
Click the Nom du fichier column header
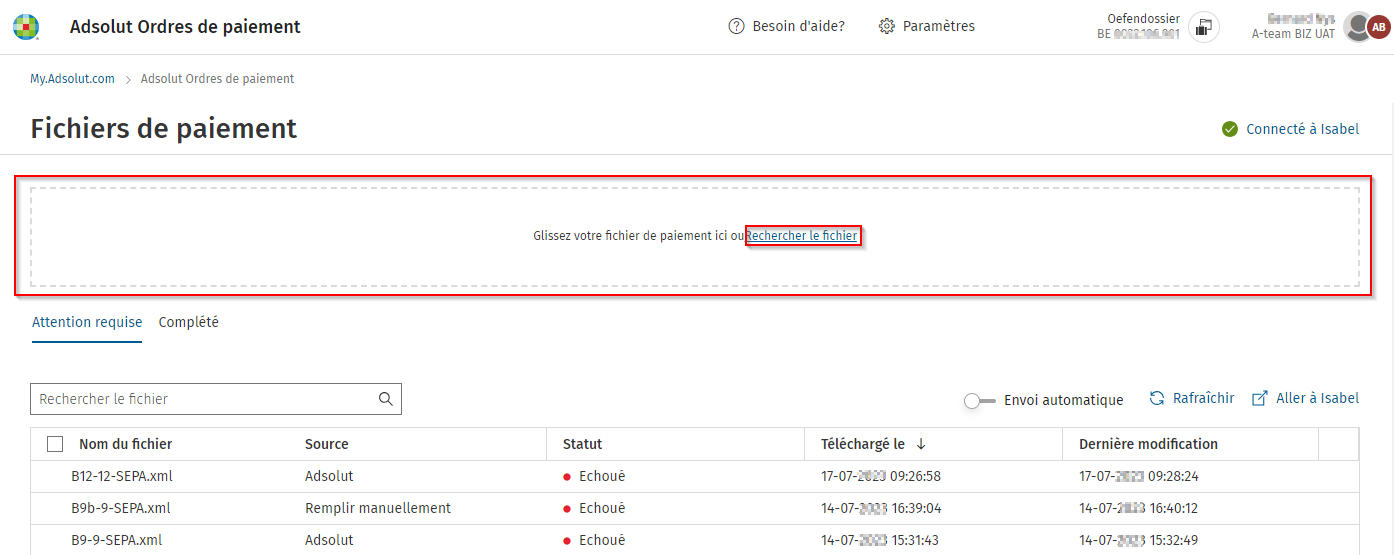(x=126, y=444)
